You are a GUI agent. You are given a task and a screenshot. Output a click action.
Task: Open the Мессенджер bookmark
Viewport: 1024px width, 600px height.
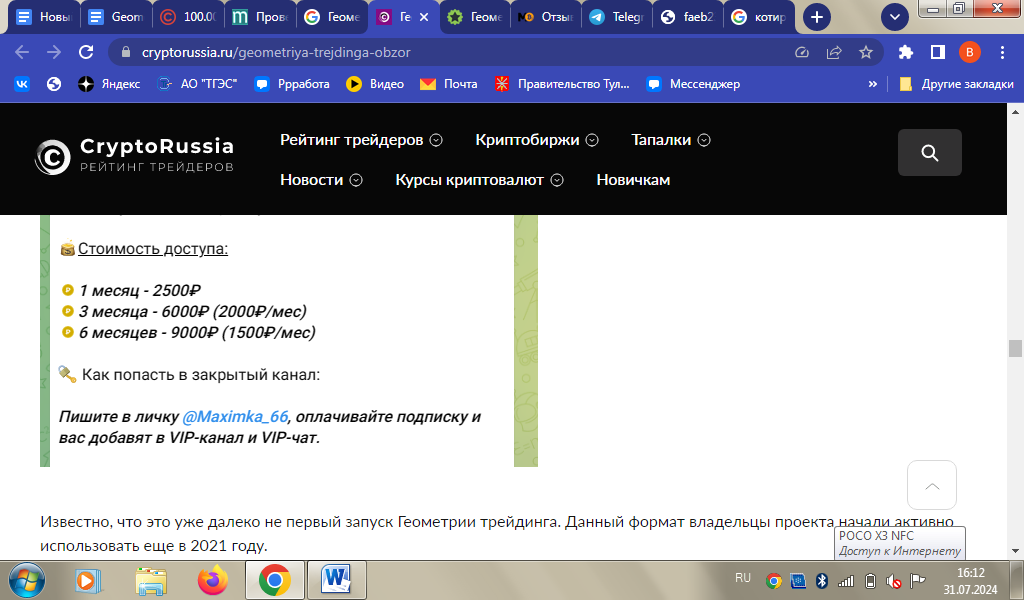point(693,84)
